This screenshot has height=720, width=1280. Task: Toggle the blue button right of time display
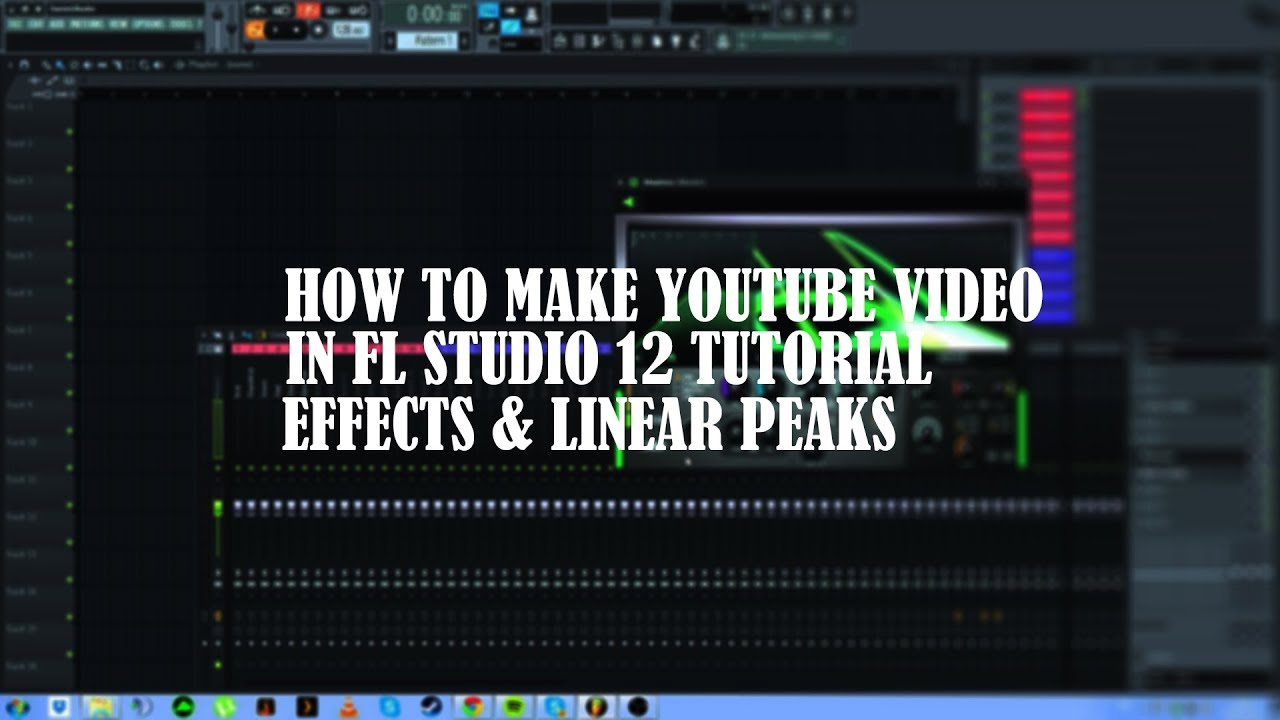489,10
